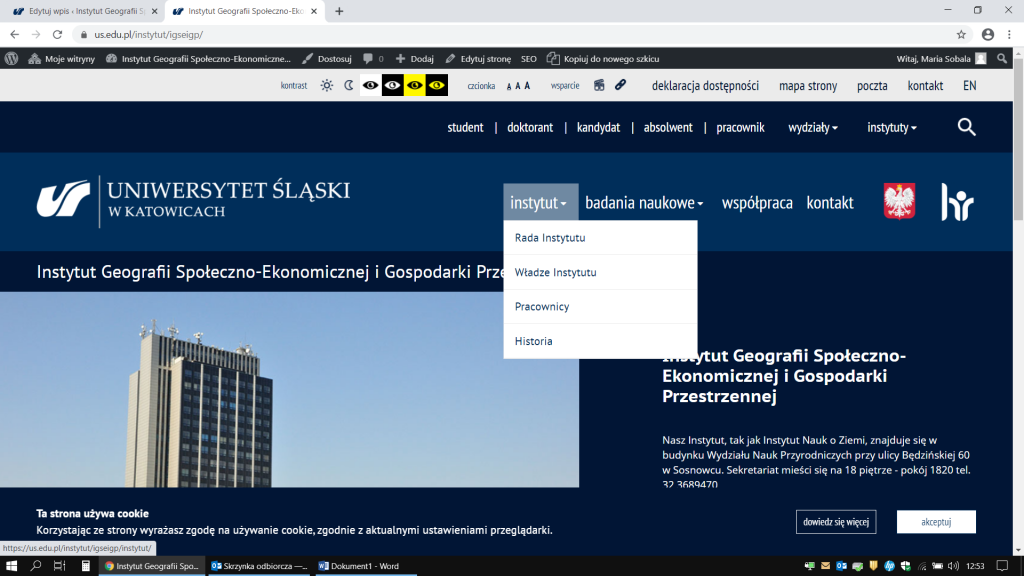This screenshot has height=576, width=1024.
Task: Expand the instytuty dropdown
Action: click(x=891, y=127)
